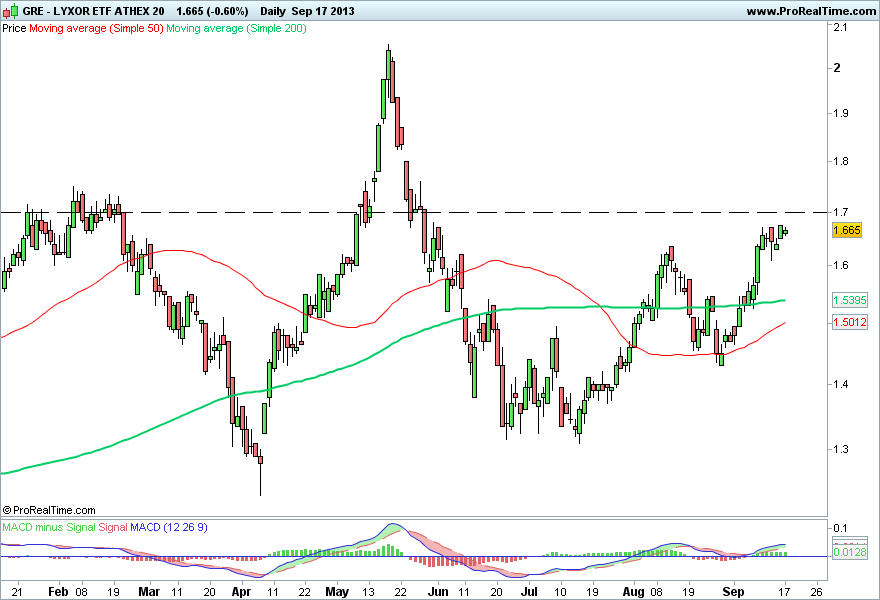Click the 10 date label after Jul
Viewport: 880px width, 600px height.
click(x=561, y=592)
